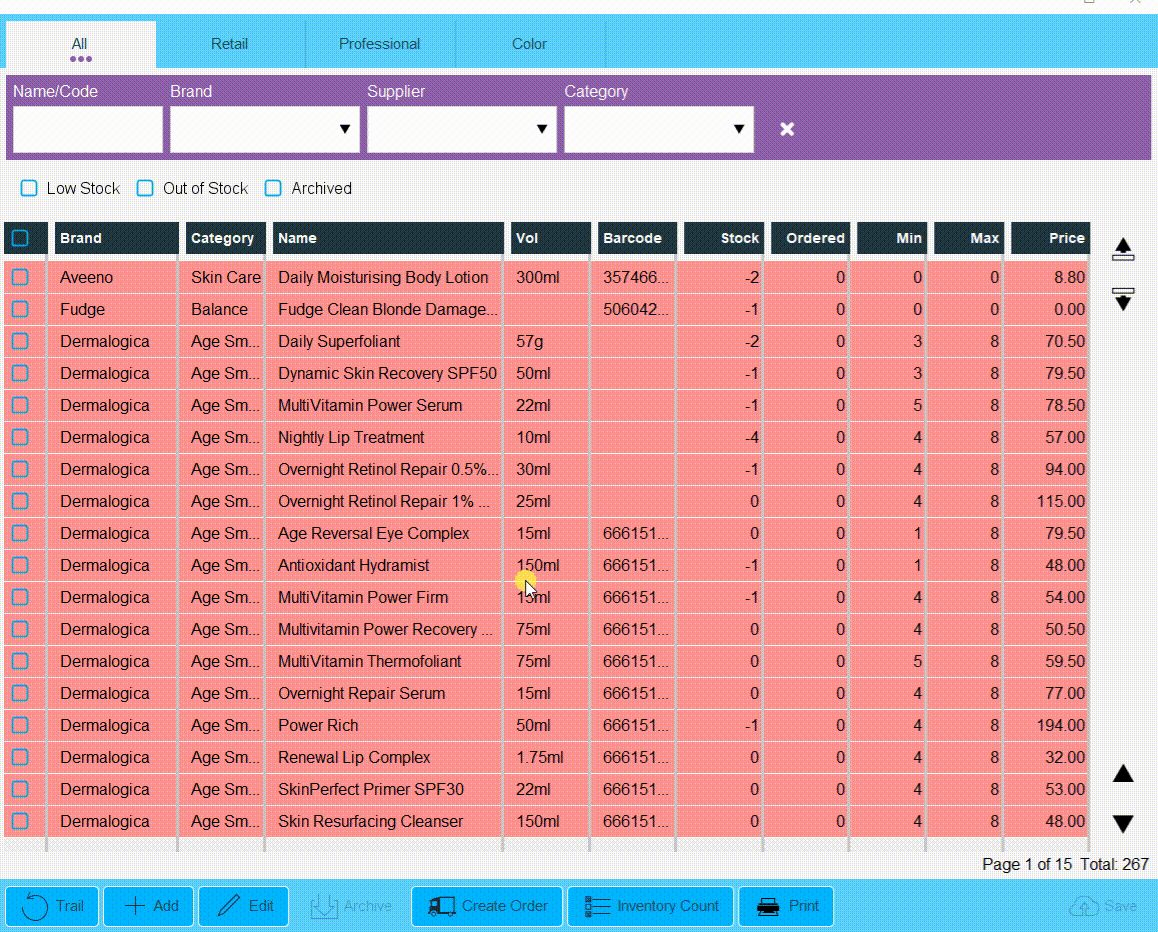Switch to the Color tab
The width and height of the screenshot is (1158, 932).
tap(530, 44)
